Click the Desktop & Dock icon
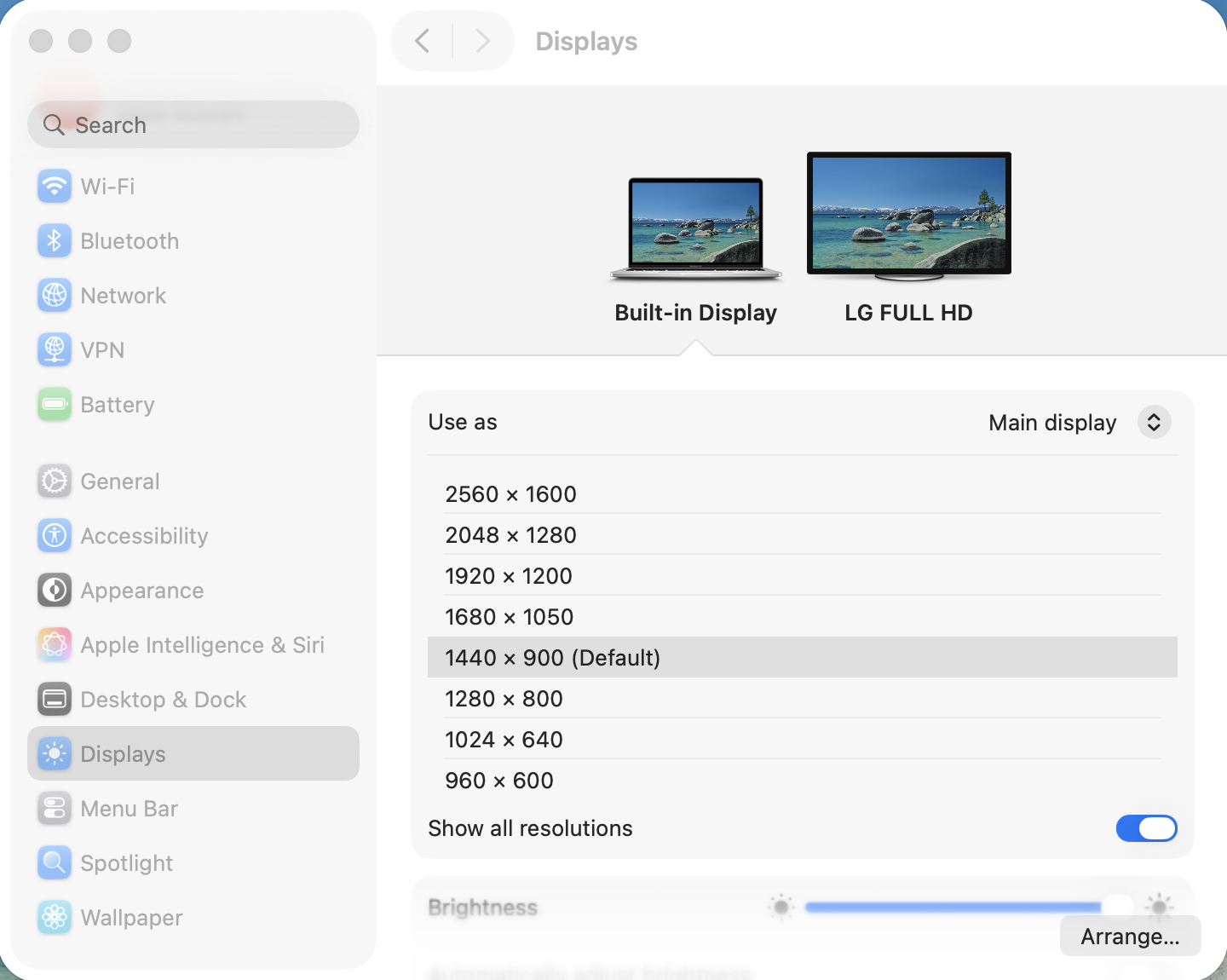The width and height of the screenshot is (1227, 980). [55, 700]
